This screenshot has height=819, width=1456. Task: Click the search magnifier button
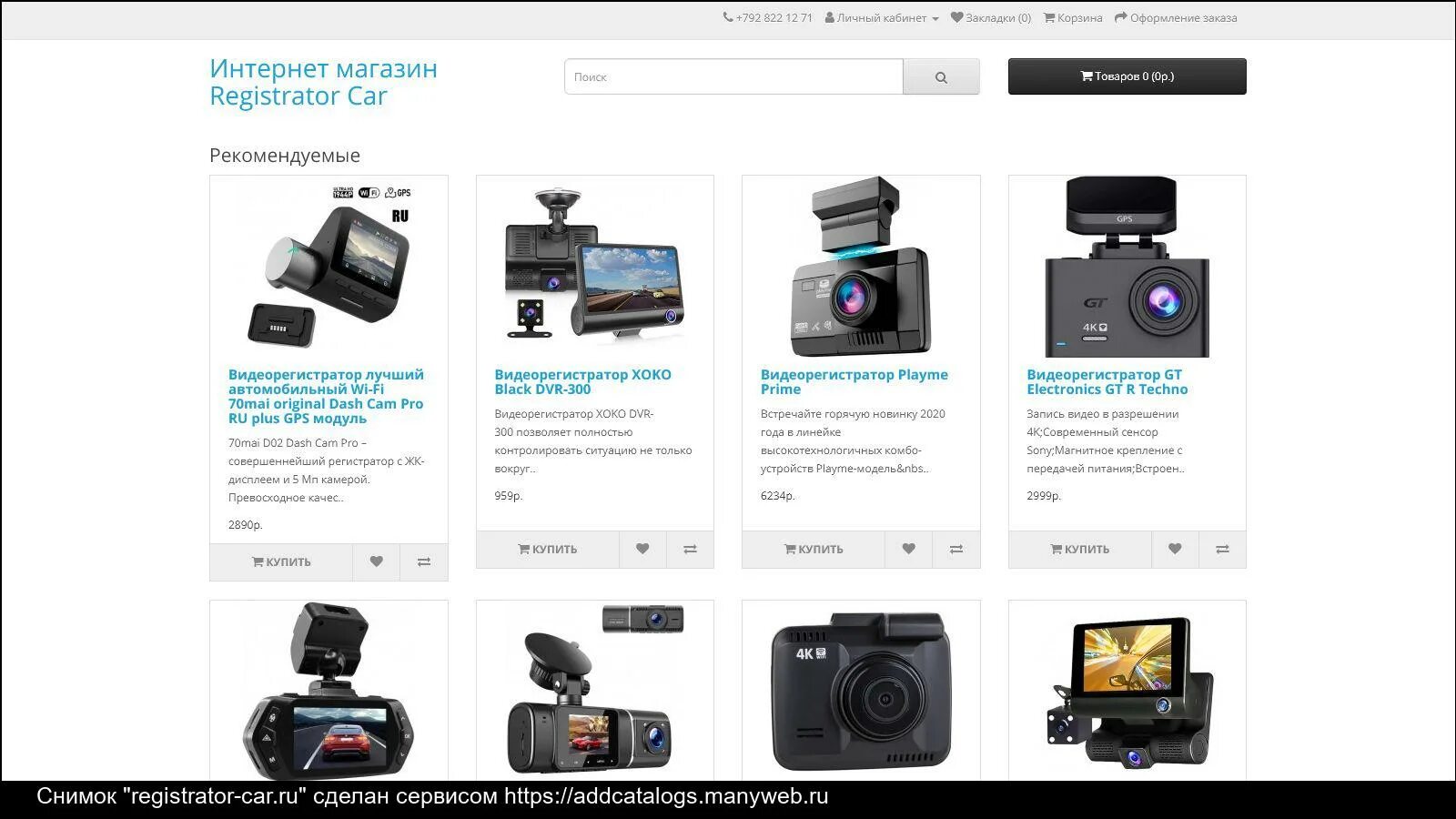pos(941,77)
